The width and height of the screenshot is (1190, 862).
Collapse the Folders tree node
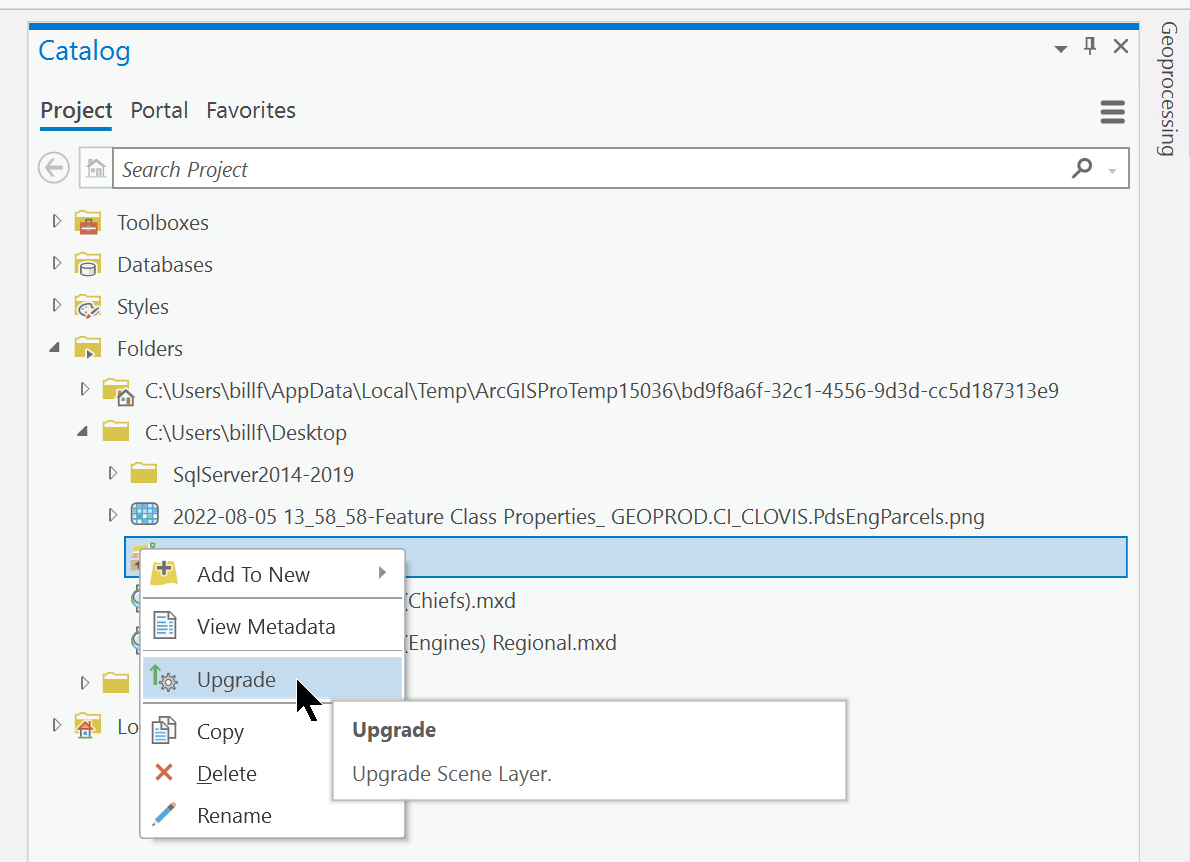pyautogui.click(x=56, y=348)
